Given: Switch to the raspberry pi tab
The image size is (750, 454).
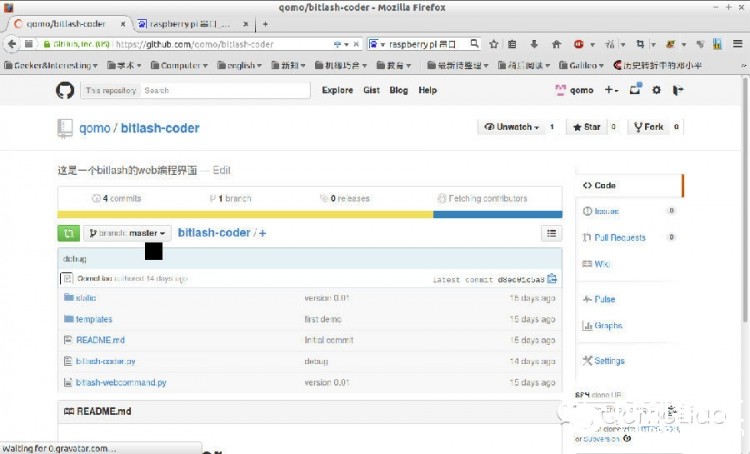Looking at the screenshot, I should [193, 23].
